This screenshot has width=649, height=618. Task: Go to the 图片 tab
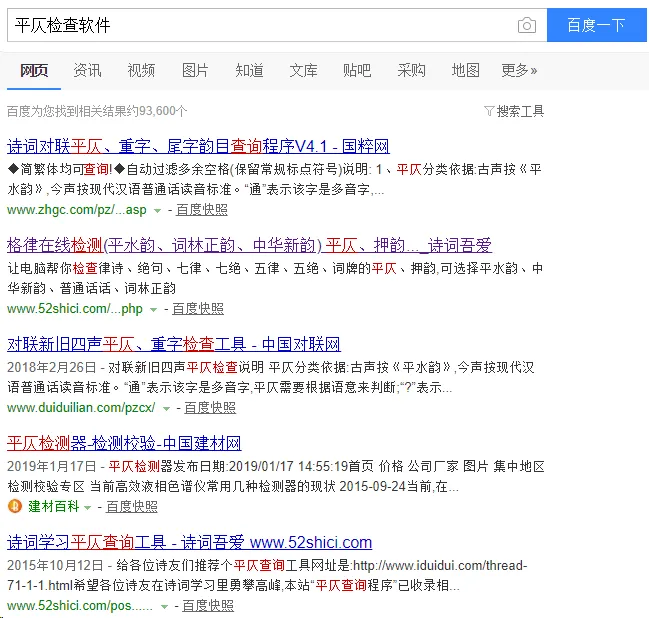pos(195,70)
